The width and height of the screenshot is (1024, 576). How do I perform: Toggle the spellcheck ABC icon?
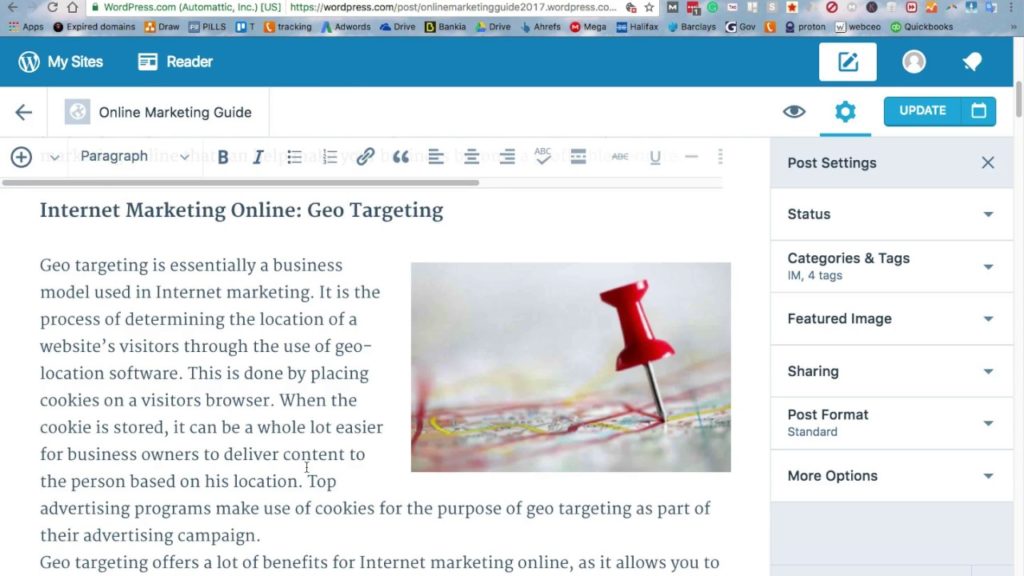coord(542,156)
